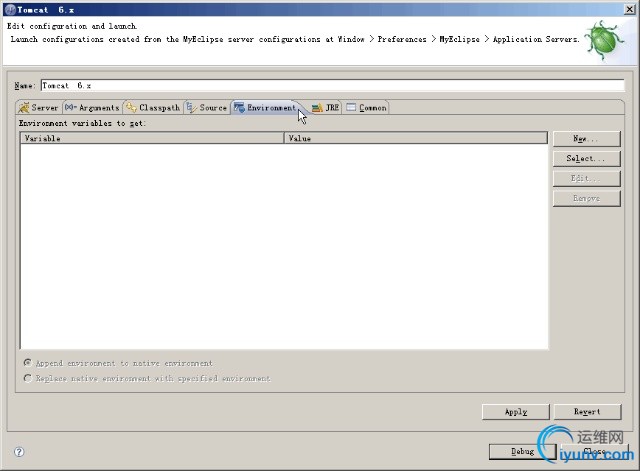640x471 pixels.
Task: Click the Name input field
Action: [332, 86]
